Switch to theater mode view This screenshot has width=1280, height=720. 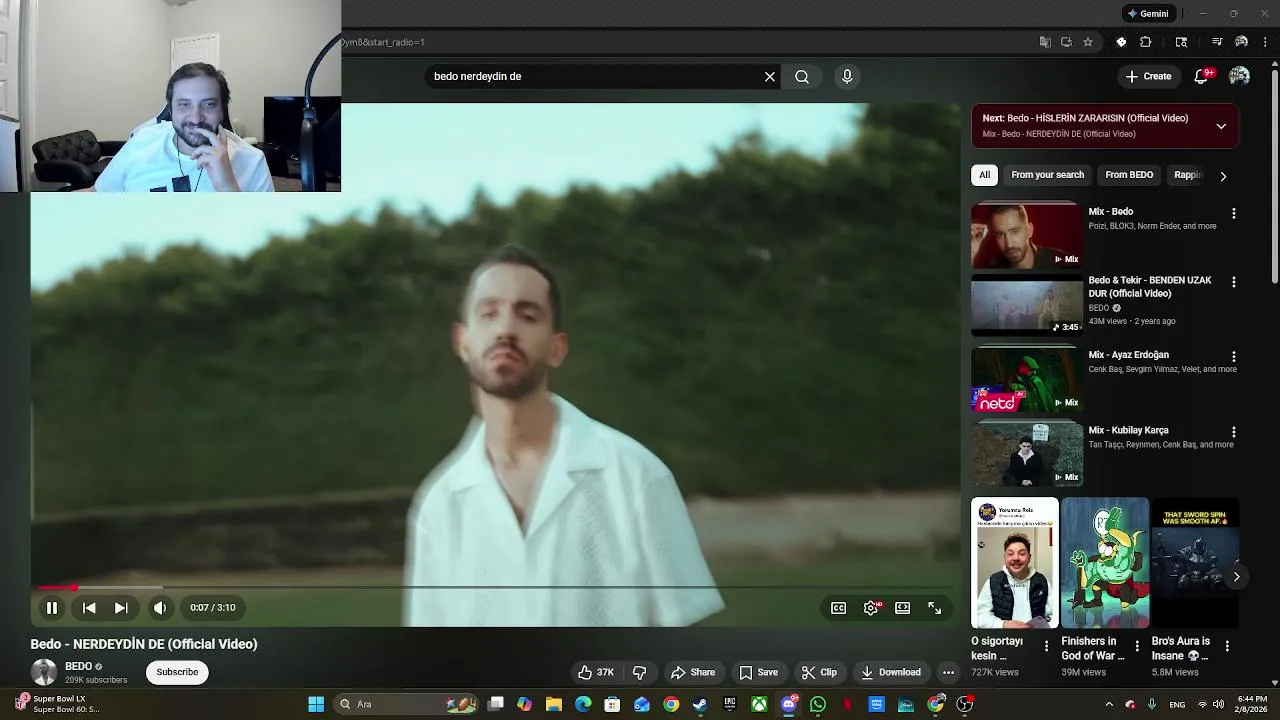pos(903,608)
